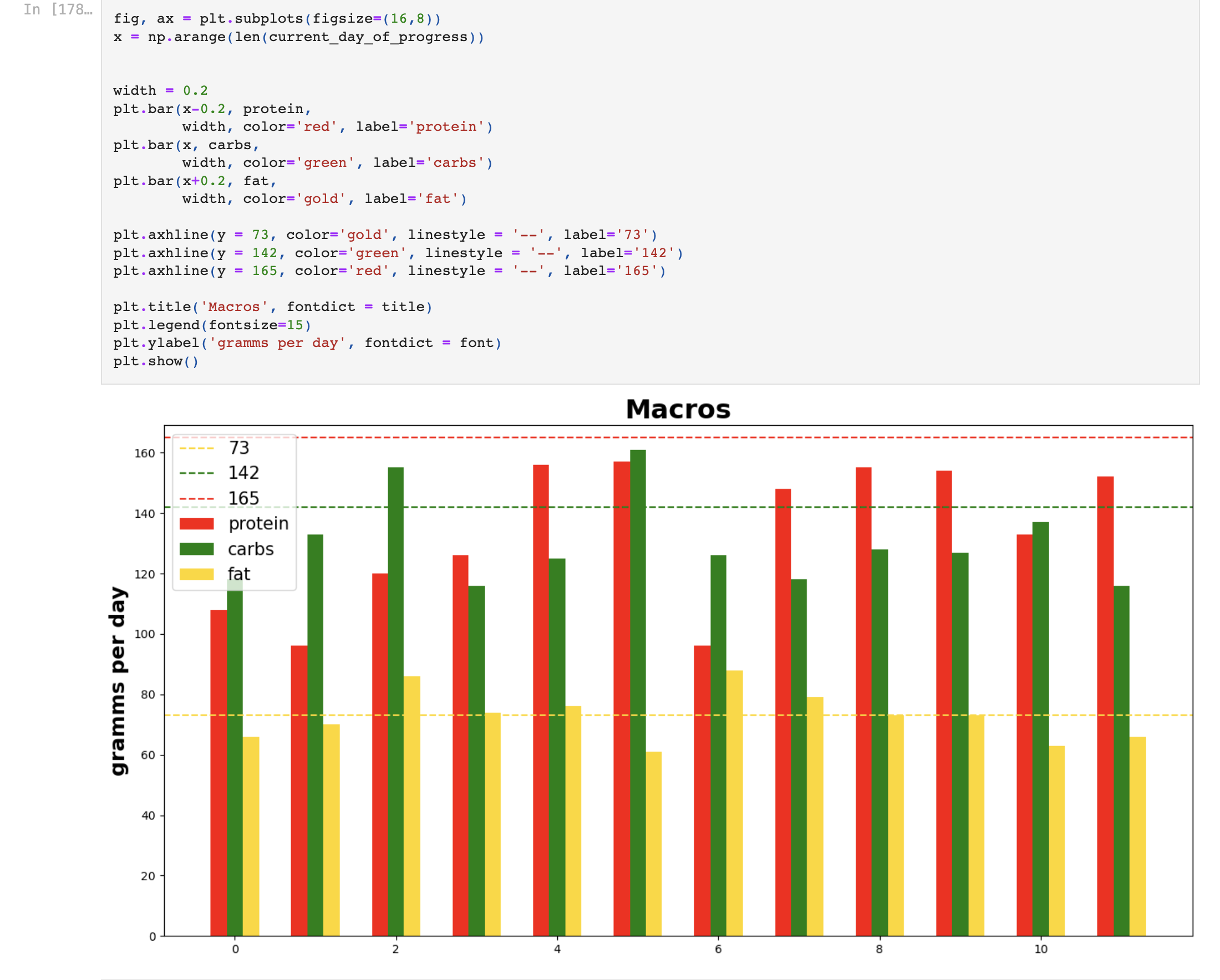Image resolution: width=1220 pixels, height=980 pixels.
Task: Toggle the fat legend entry visibility
Action: point(238,573)
